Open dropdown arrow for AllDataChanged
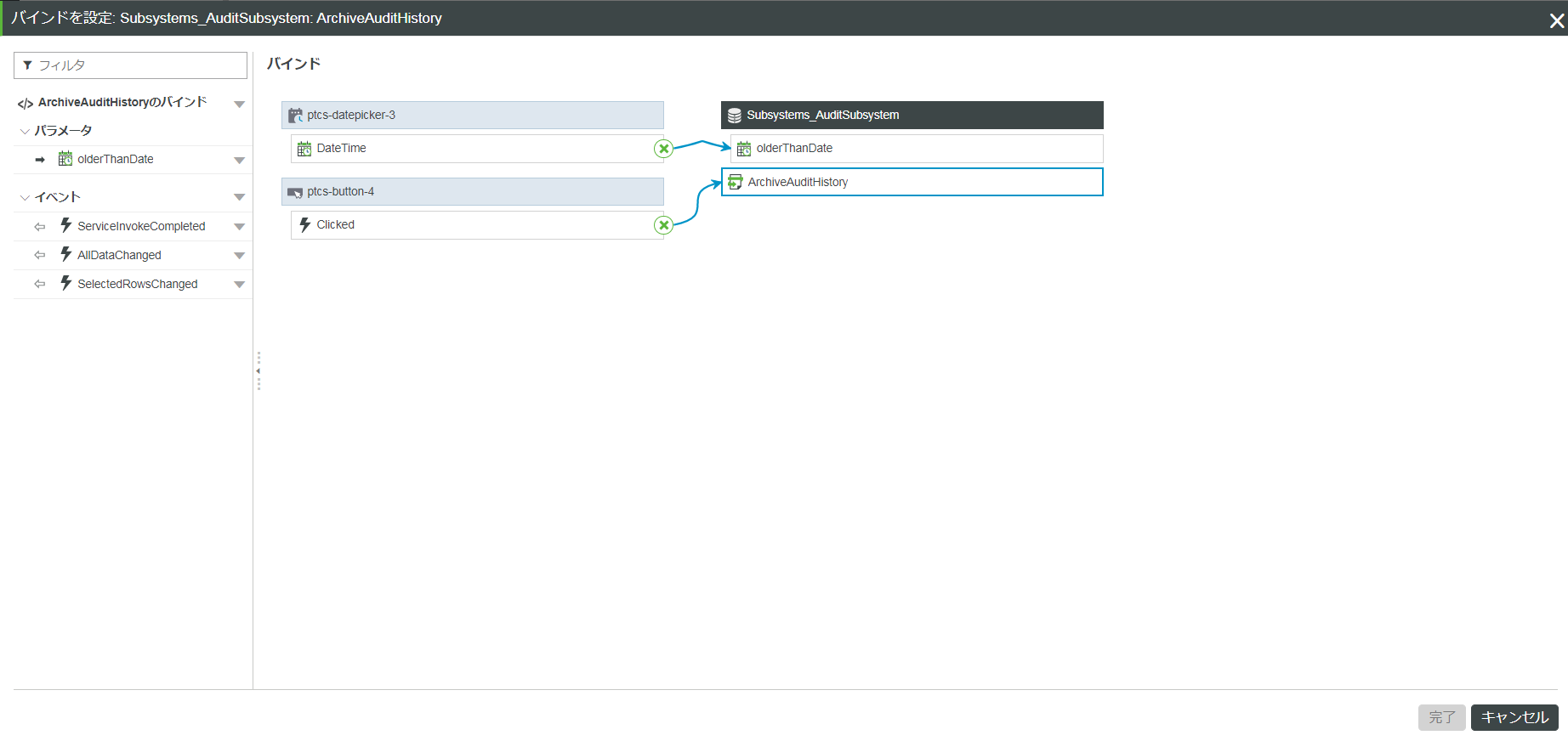Screen dimensions: 1568x741 coord(240,256)
